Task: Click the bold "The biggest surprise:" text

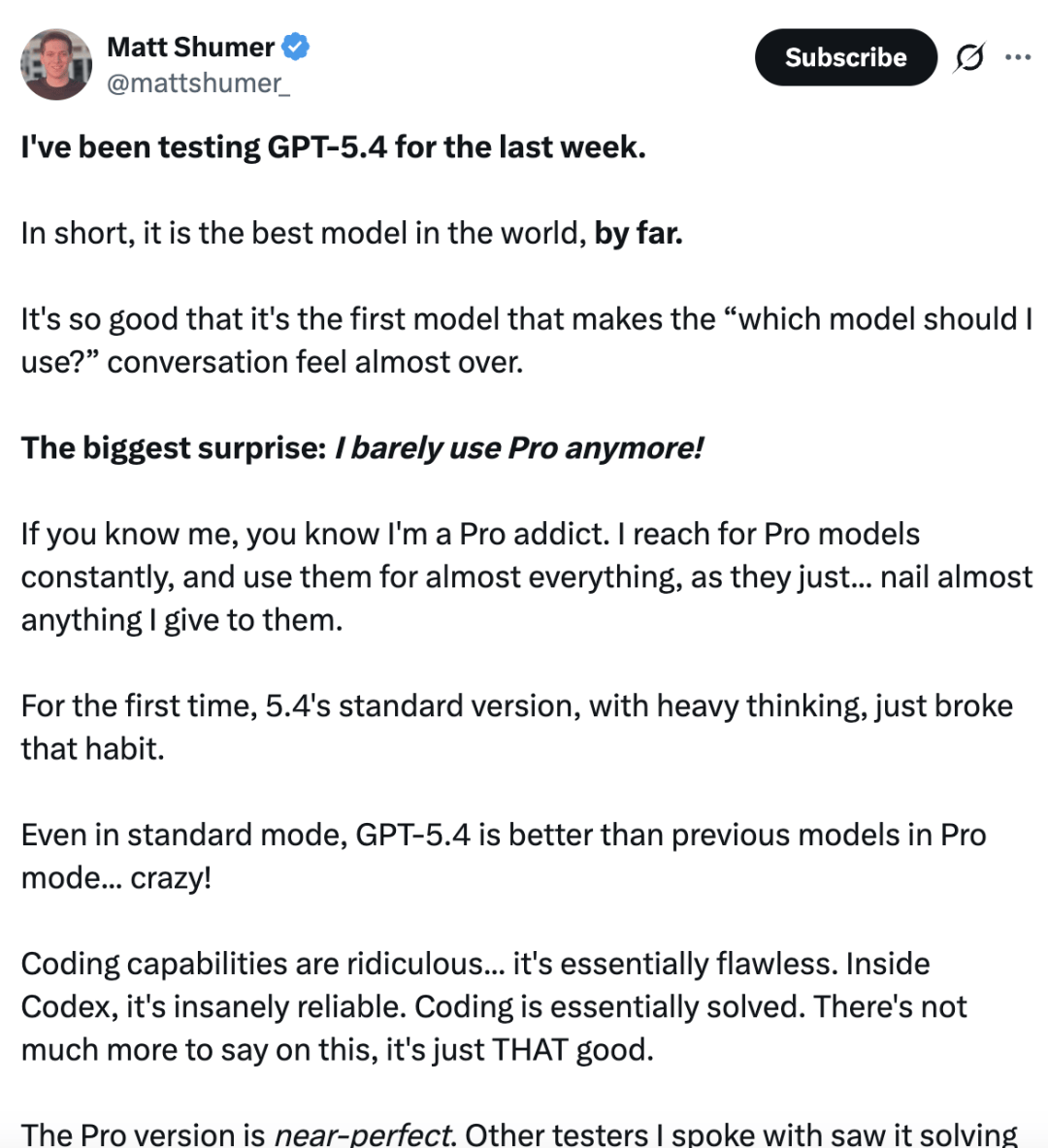Action: (x=174, y=448)
